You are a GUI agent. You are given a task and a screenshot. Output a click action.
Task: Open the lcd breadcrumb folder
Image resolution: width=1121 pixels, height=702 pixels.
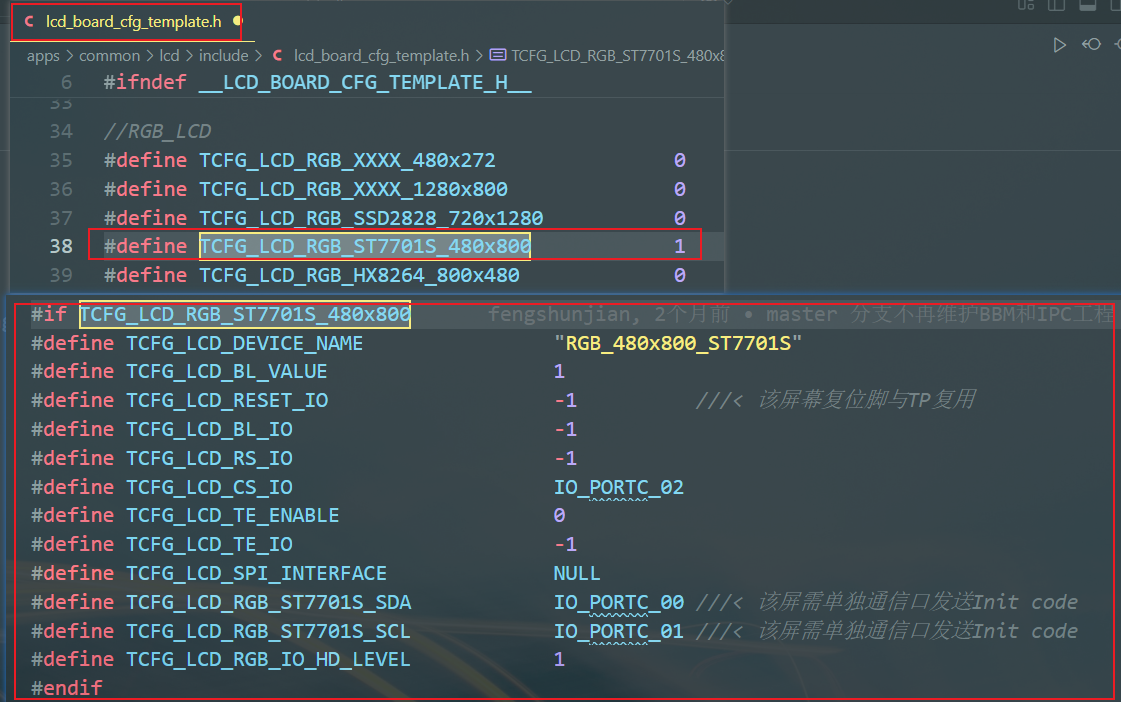coord(169,56)
